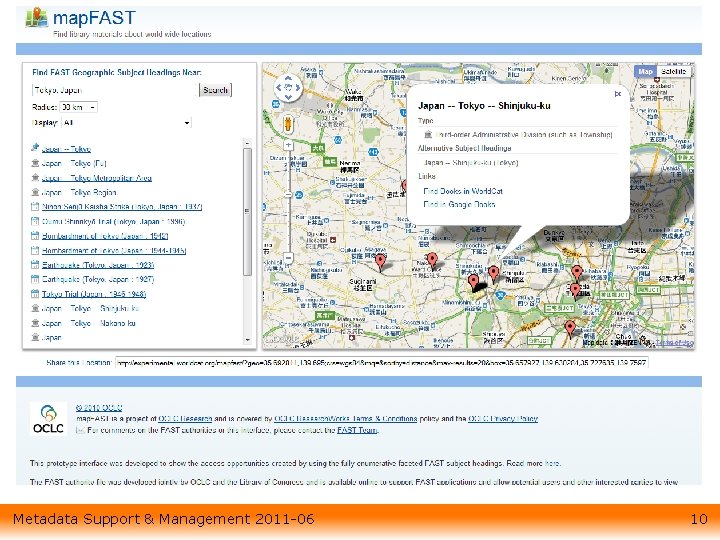Image resolution: width=720 pixels, height=540 pixels.
Task: Select Japan -- Tokyo -- Shinjuku-ku result
Action: tap(90, 309)
